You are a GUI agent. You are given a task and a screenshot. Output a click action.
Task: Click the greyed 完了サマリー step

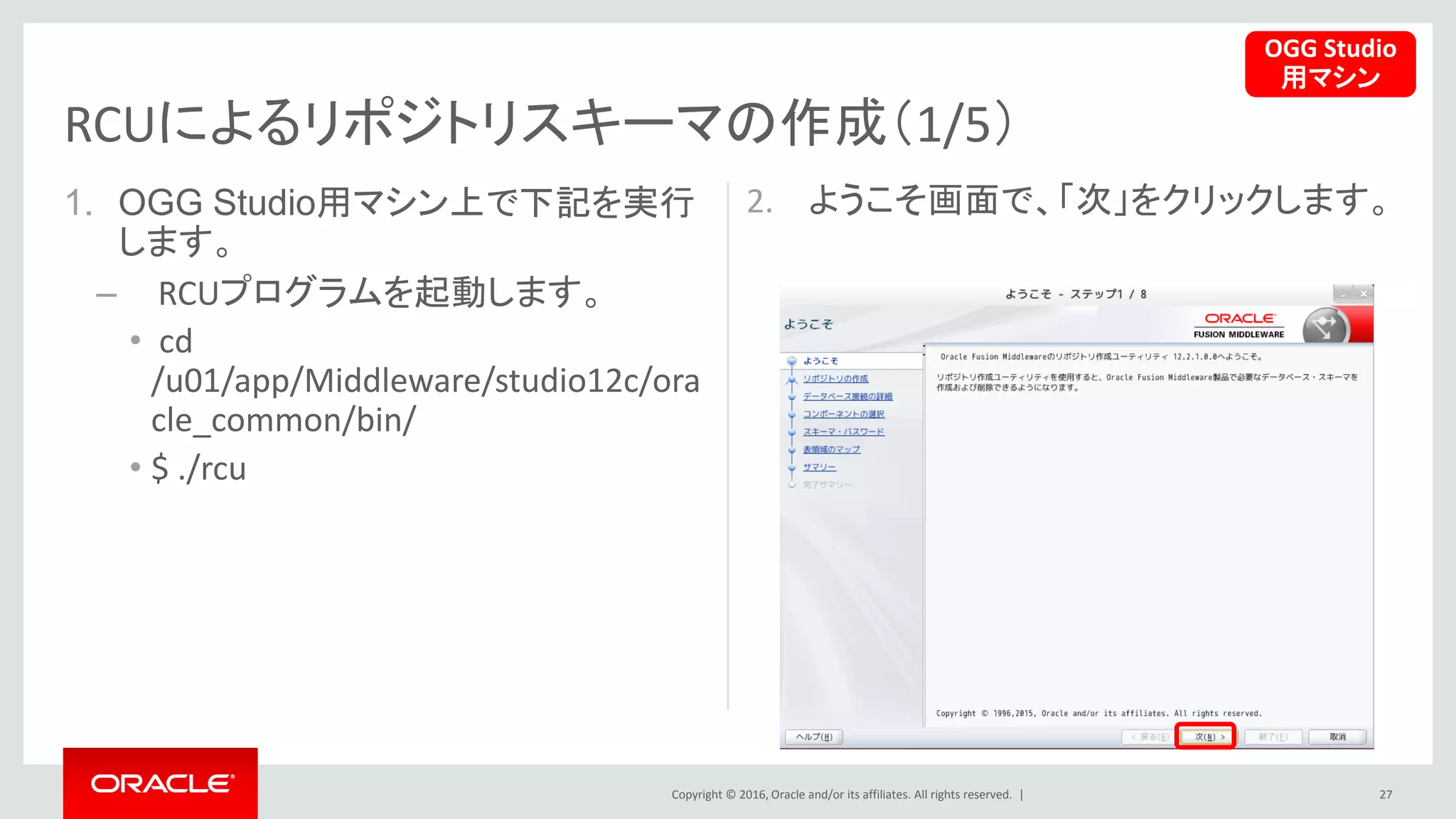tap(827, 485)
